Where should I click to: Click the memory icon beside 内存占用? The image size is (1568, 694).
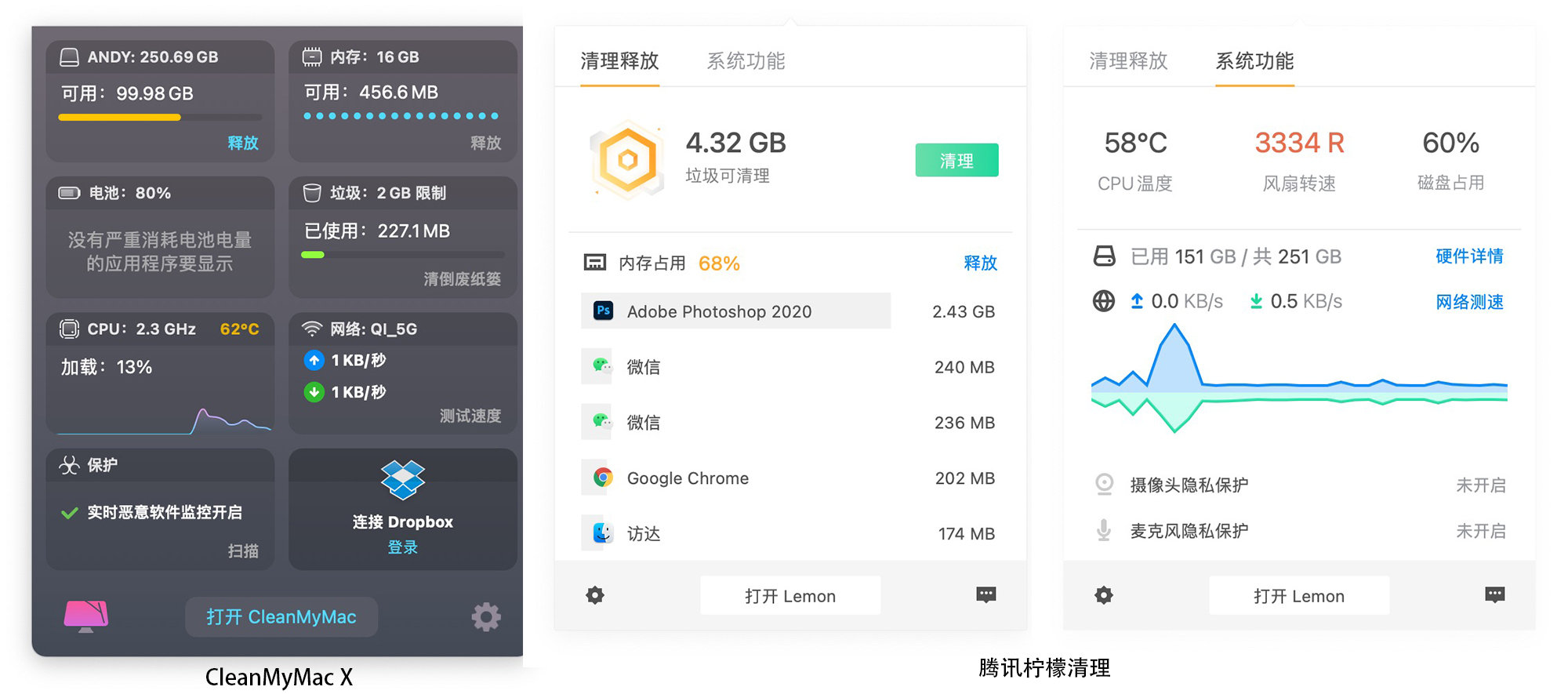point(595,263)
